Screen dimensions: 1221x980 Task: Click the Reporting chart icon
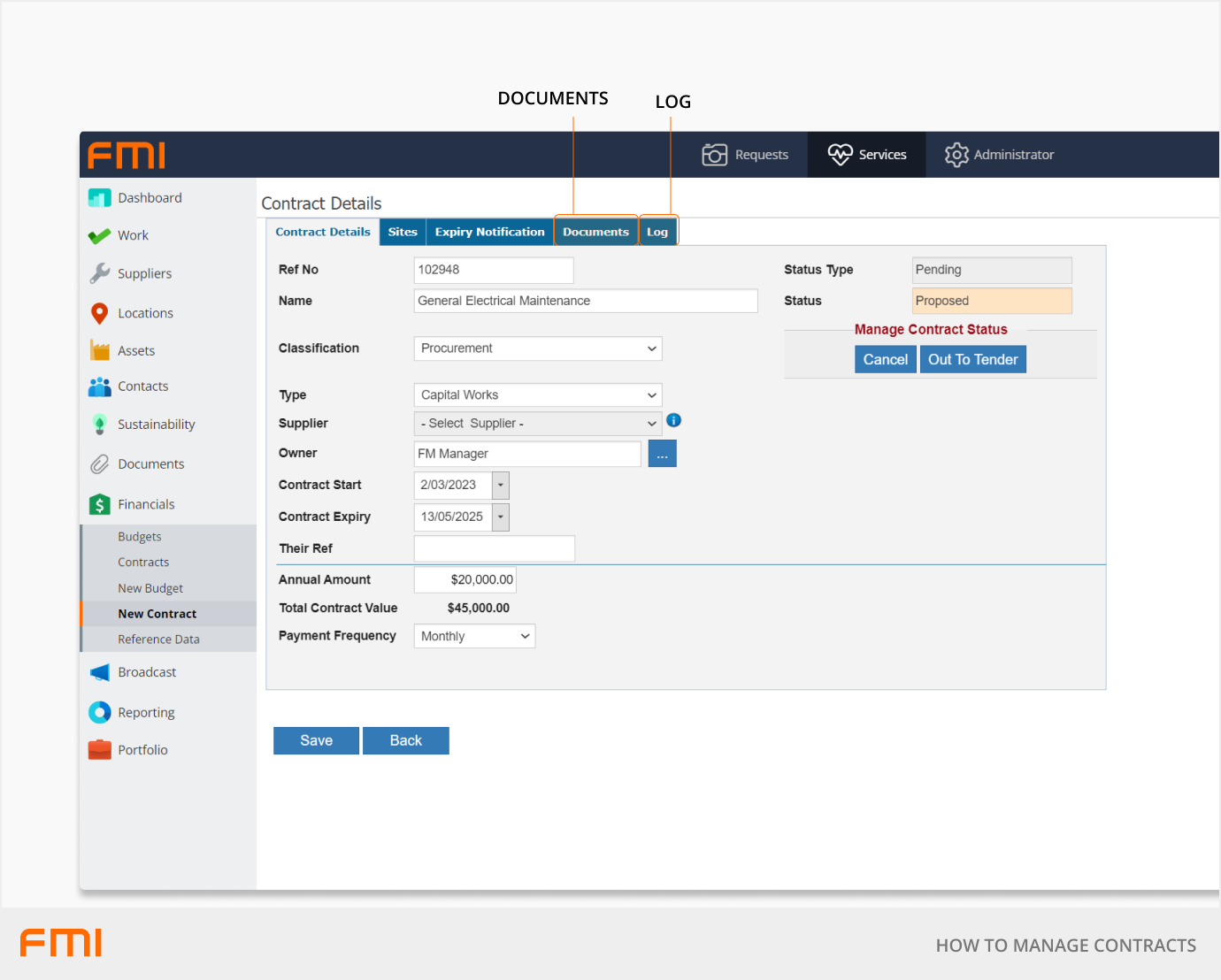[x=99, y=713]
